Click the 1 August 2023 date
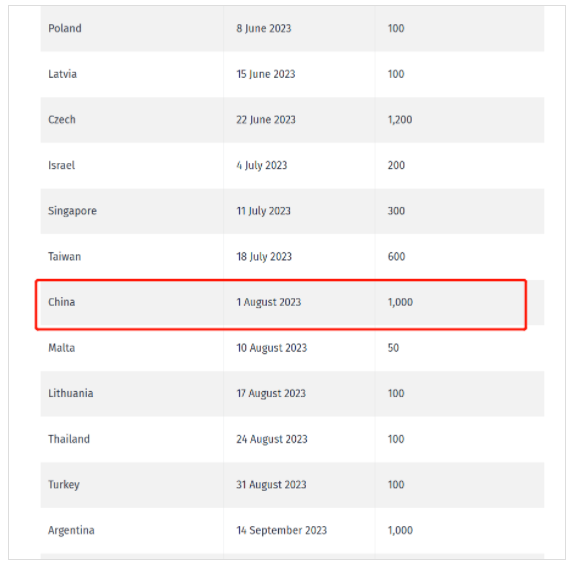 268,302
